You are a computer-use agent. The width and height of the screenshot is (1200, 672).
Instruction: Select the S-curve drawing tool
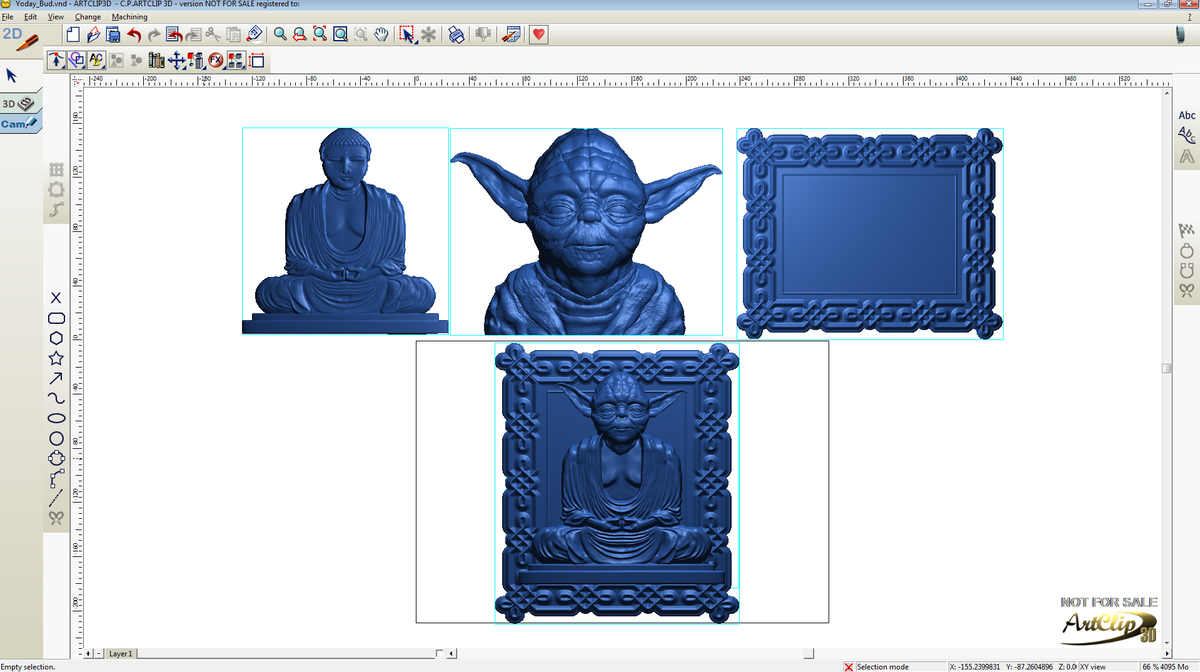pyautogui.click(x=56, y=398)
